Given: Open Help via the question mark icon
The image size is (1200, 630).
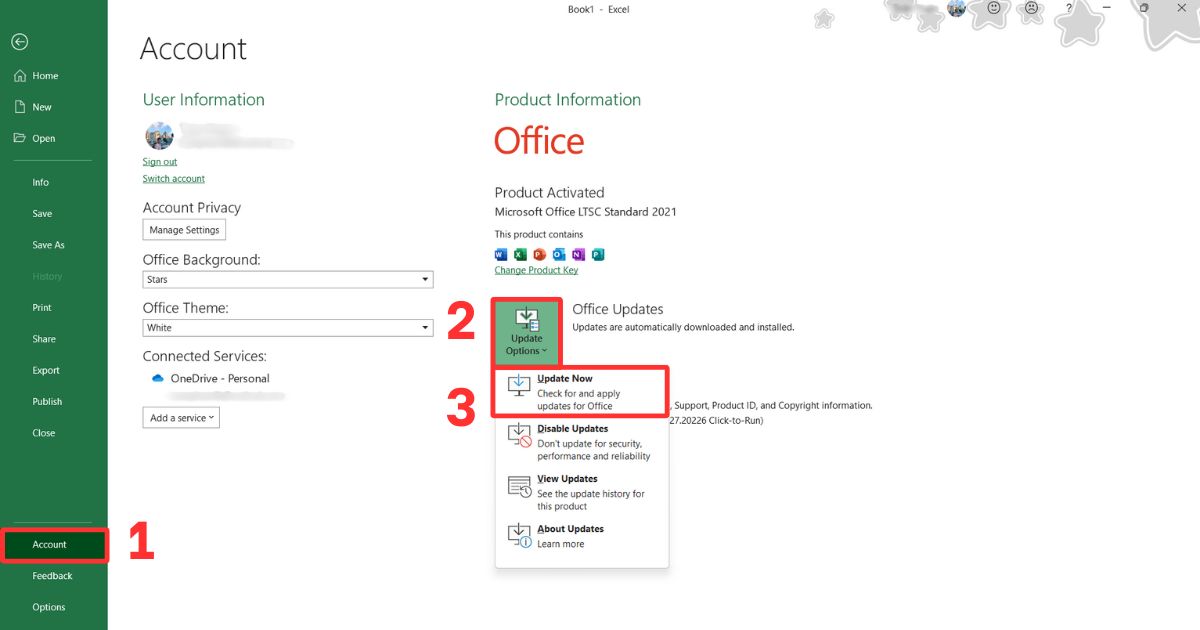Looking at the screenshot, I should tap(1067, 8).
